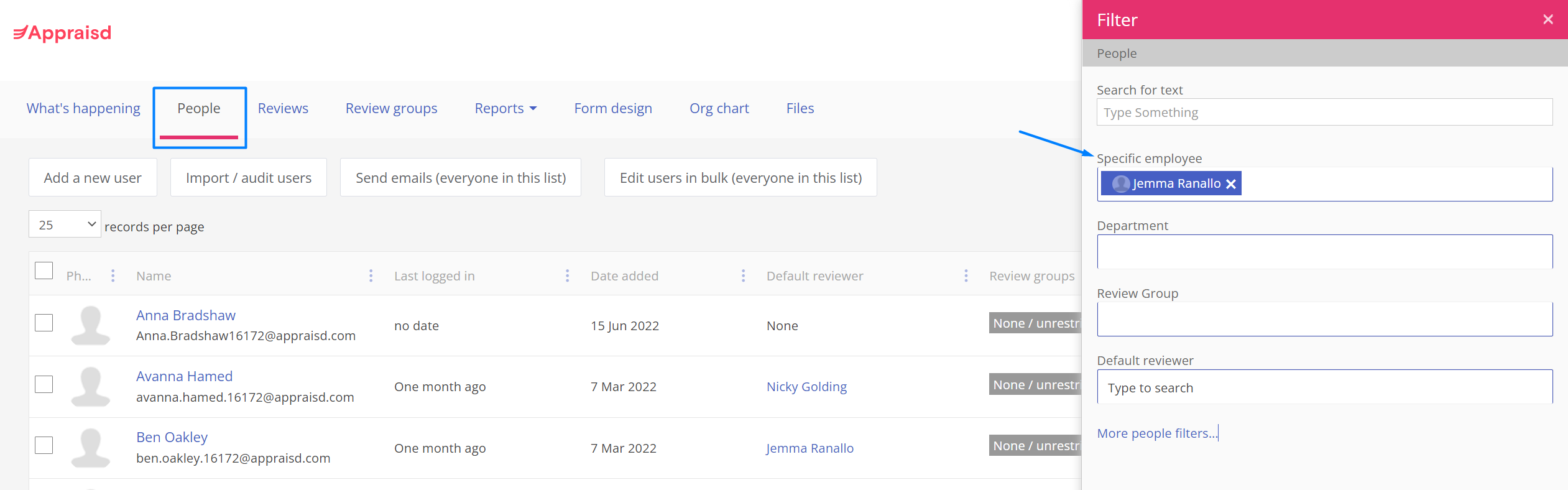Click Jemma Ranallo avatar in filter chip
This screenshot has height=490, width=1568.
[1121, 183]
